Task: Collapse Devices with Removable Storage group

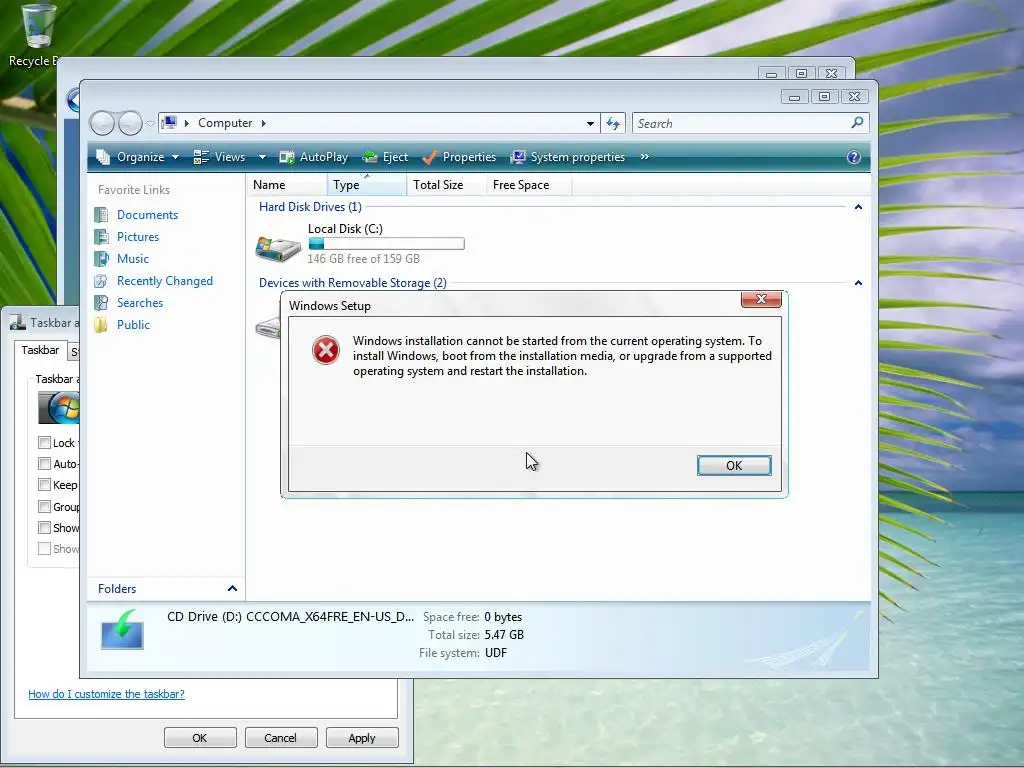Action: pos(858,283)
